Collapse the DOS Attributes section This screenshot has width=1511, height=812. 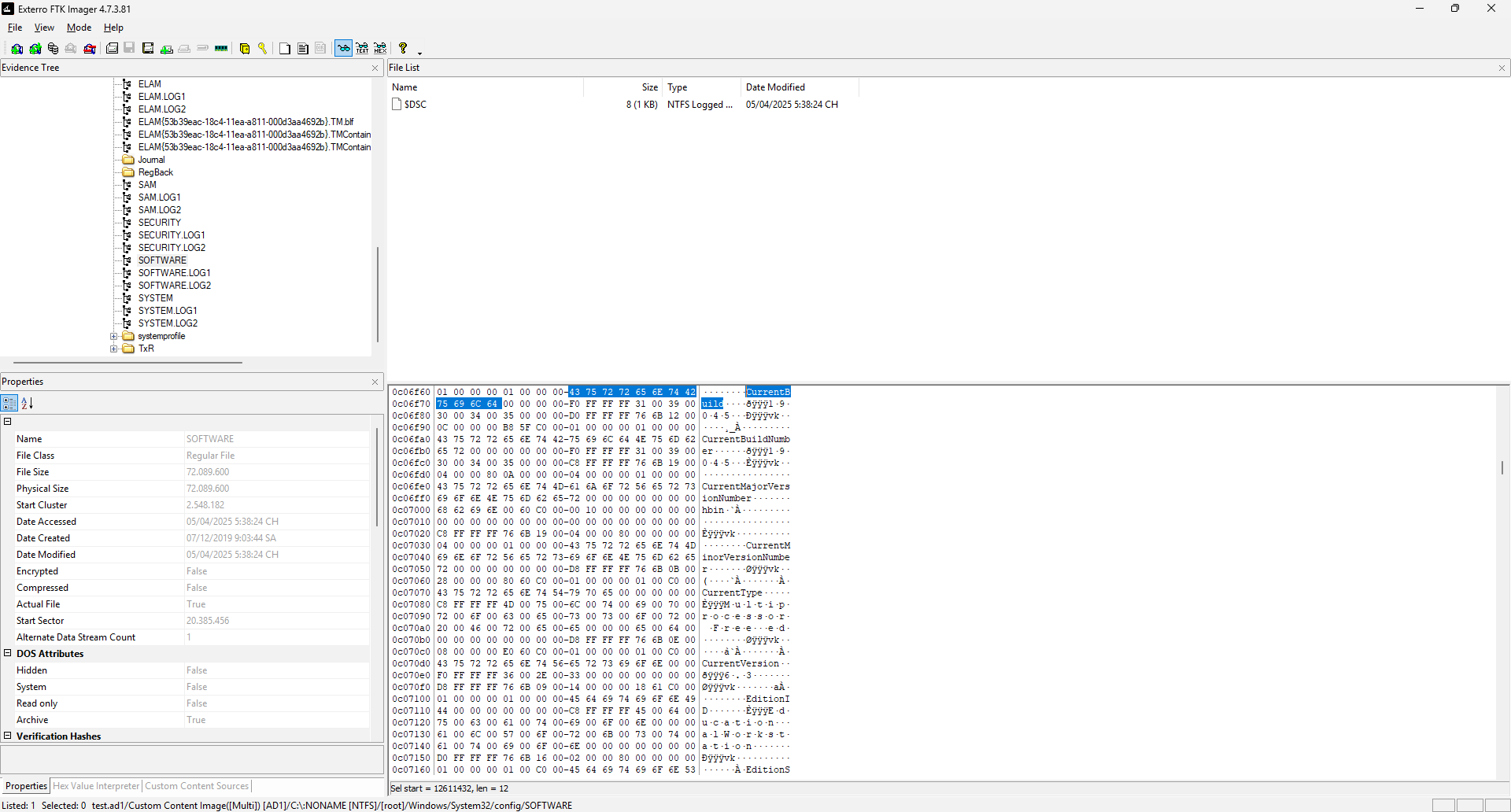8,654
